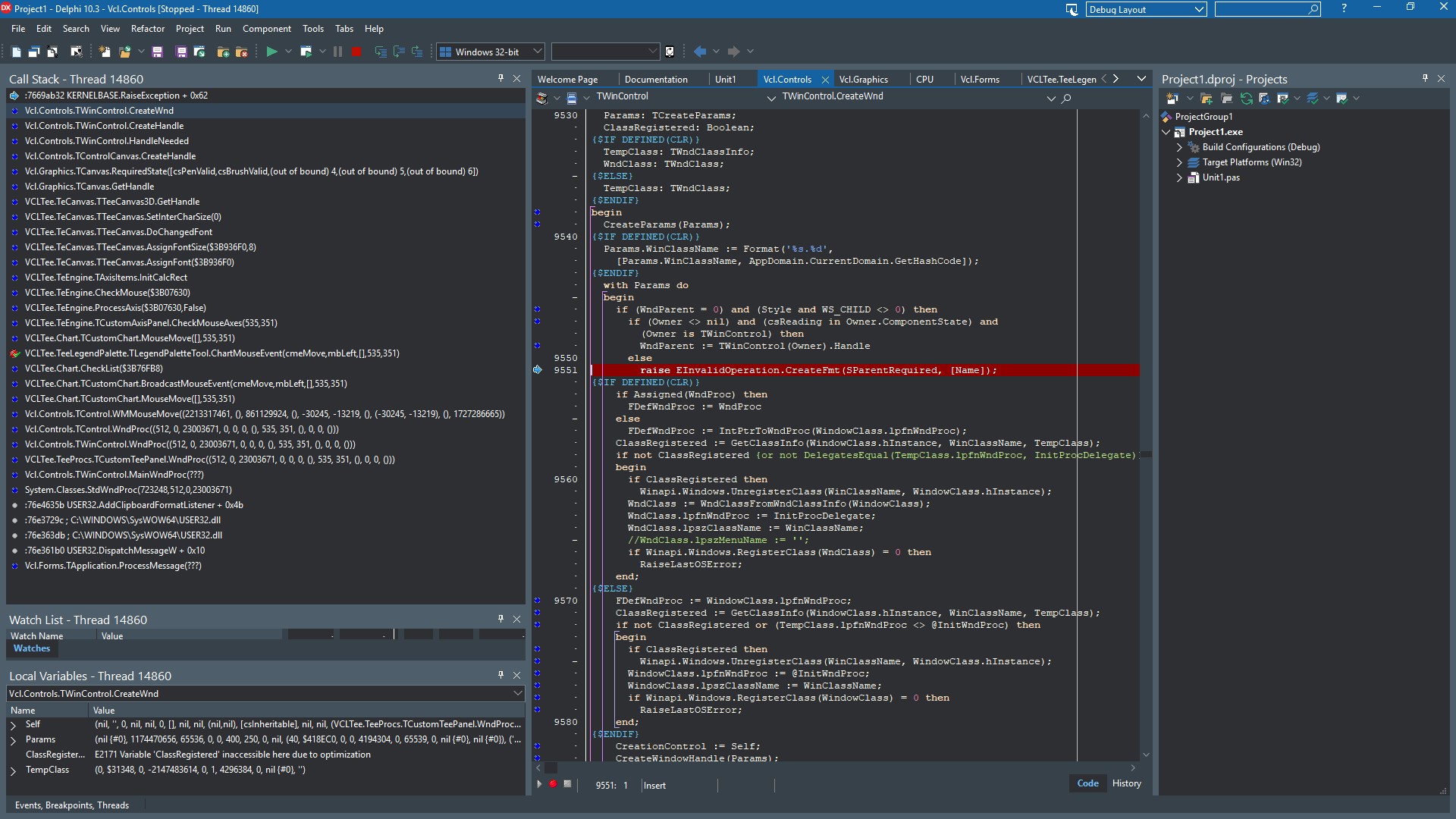Click the editor vertical scrollbar down arrow
Screen dimensions: 1456x819
pyautogui.click(x=1146, y=755)
